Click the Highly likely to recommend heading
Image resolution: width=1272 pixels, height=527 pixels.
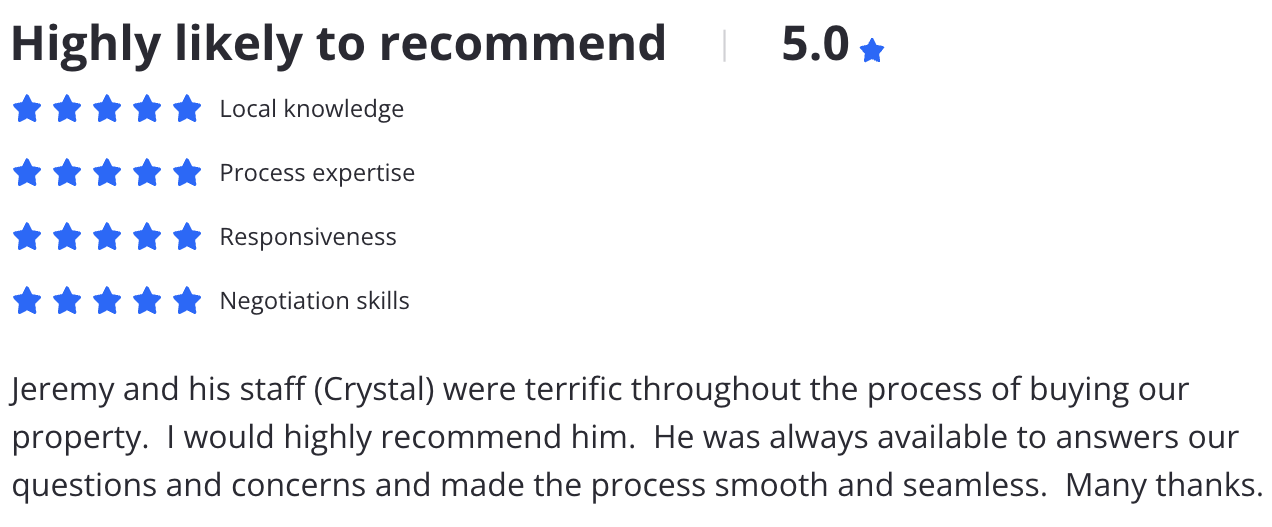pos(338,44)
